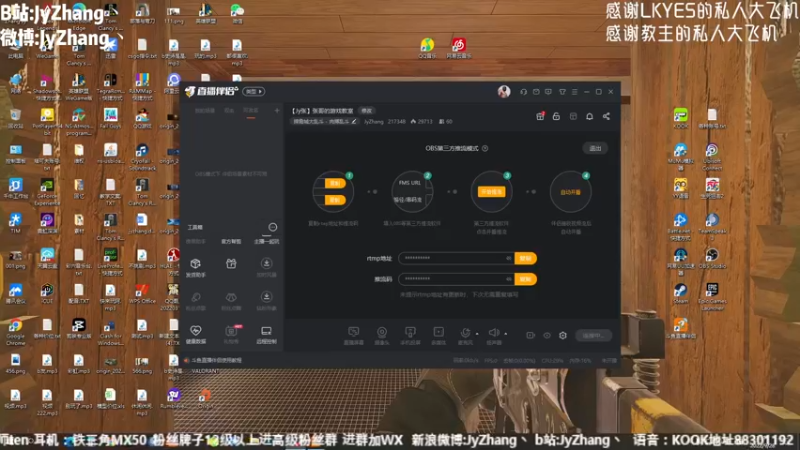Click the 修改 button next to room title
This screenshot has width=800, height=450.
tap(366, 111)
